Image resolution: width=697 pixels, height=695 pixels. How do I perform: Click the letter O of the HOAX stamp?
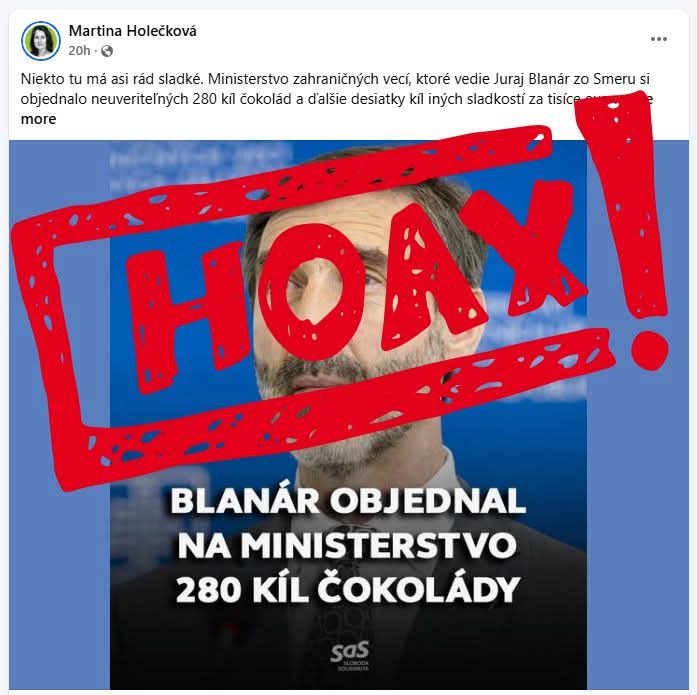pos(312,291)
